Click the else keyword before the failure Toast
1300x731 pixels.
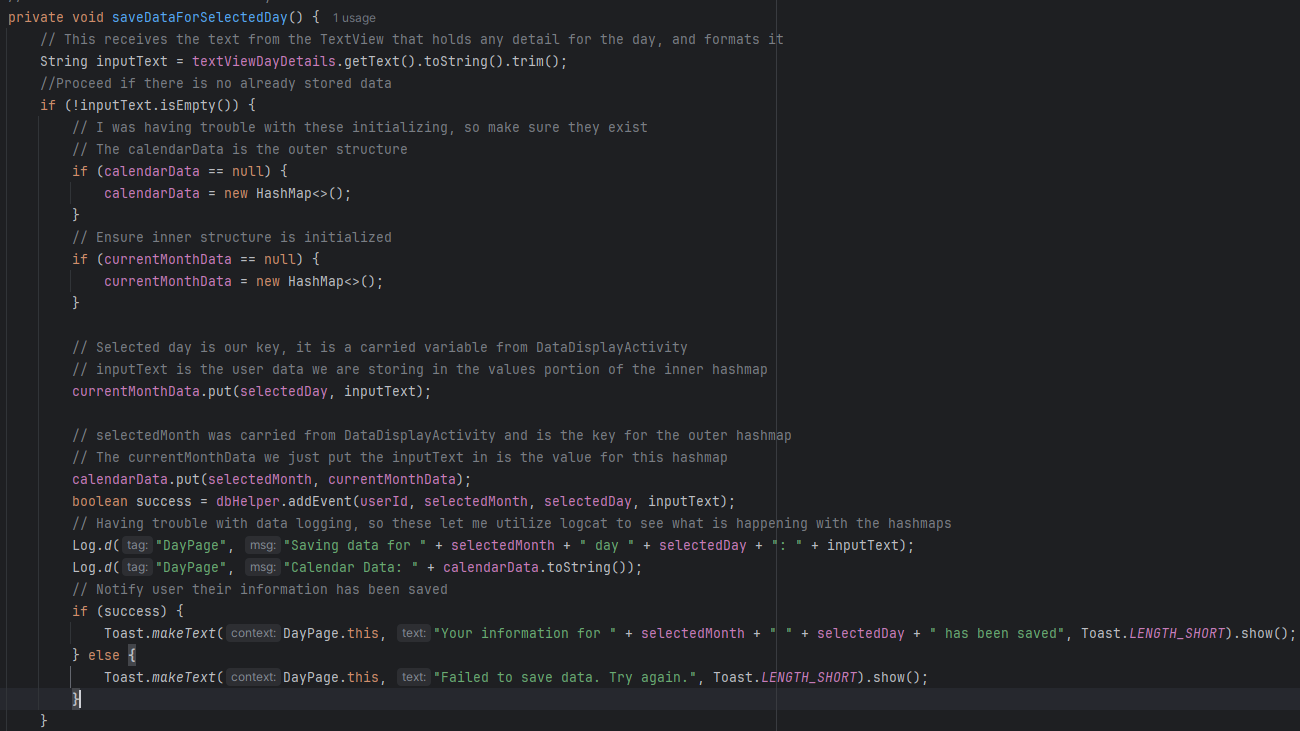tap(103, 655)
